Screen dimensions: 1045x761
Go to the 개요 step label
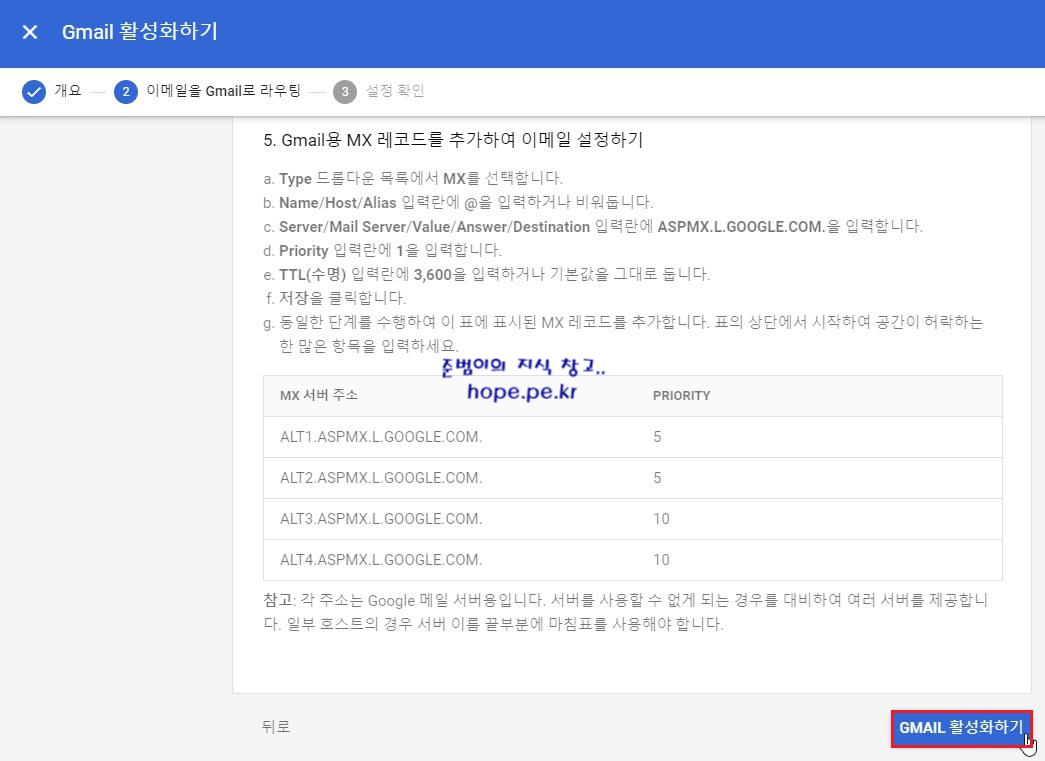(68, 91)
